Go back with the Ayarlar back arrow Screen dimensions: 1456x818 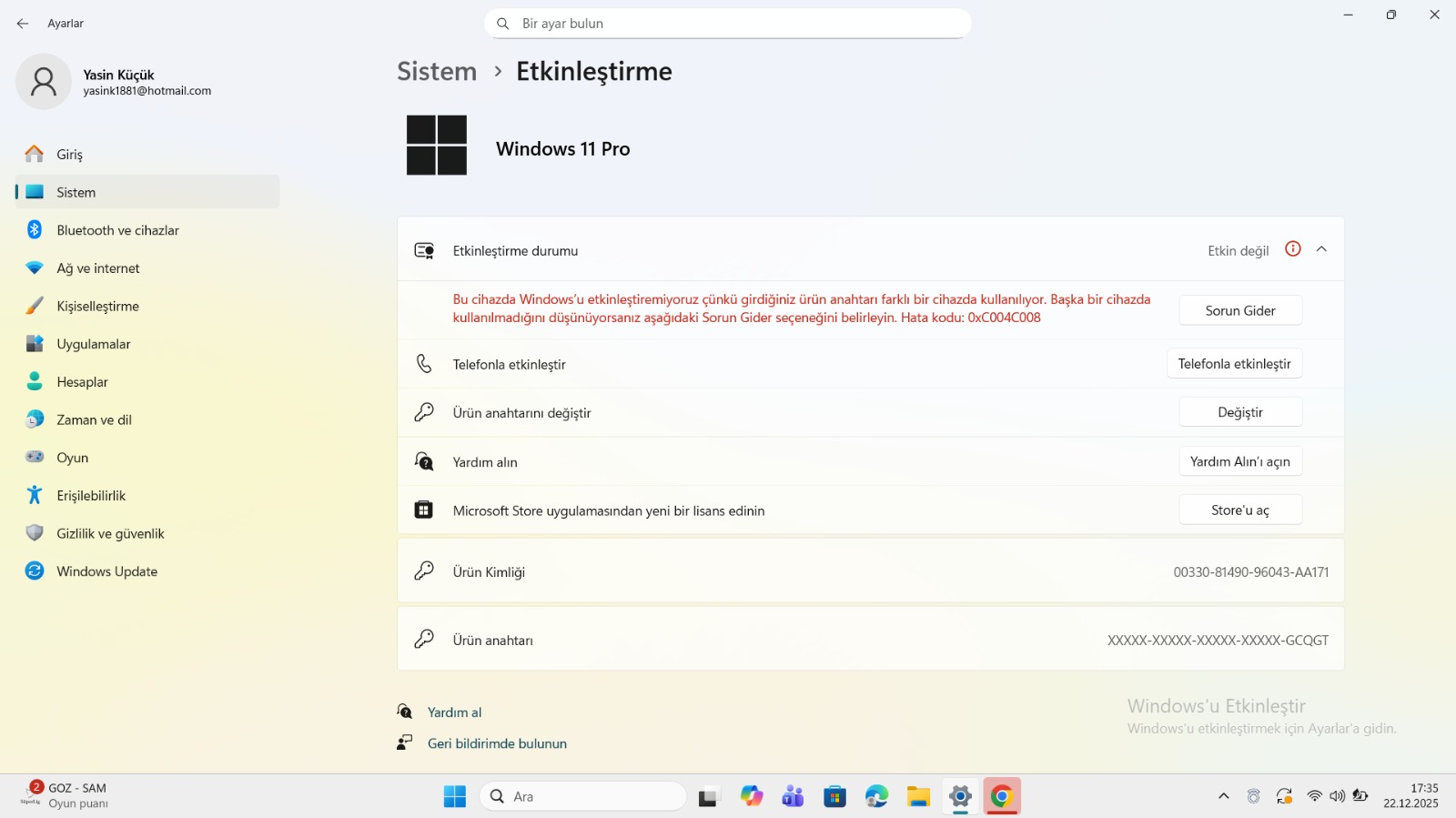(x=23, y=24)
